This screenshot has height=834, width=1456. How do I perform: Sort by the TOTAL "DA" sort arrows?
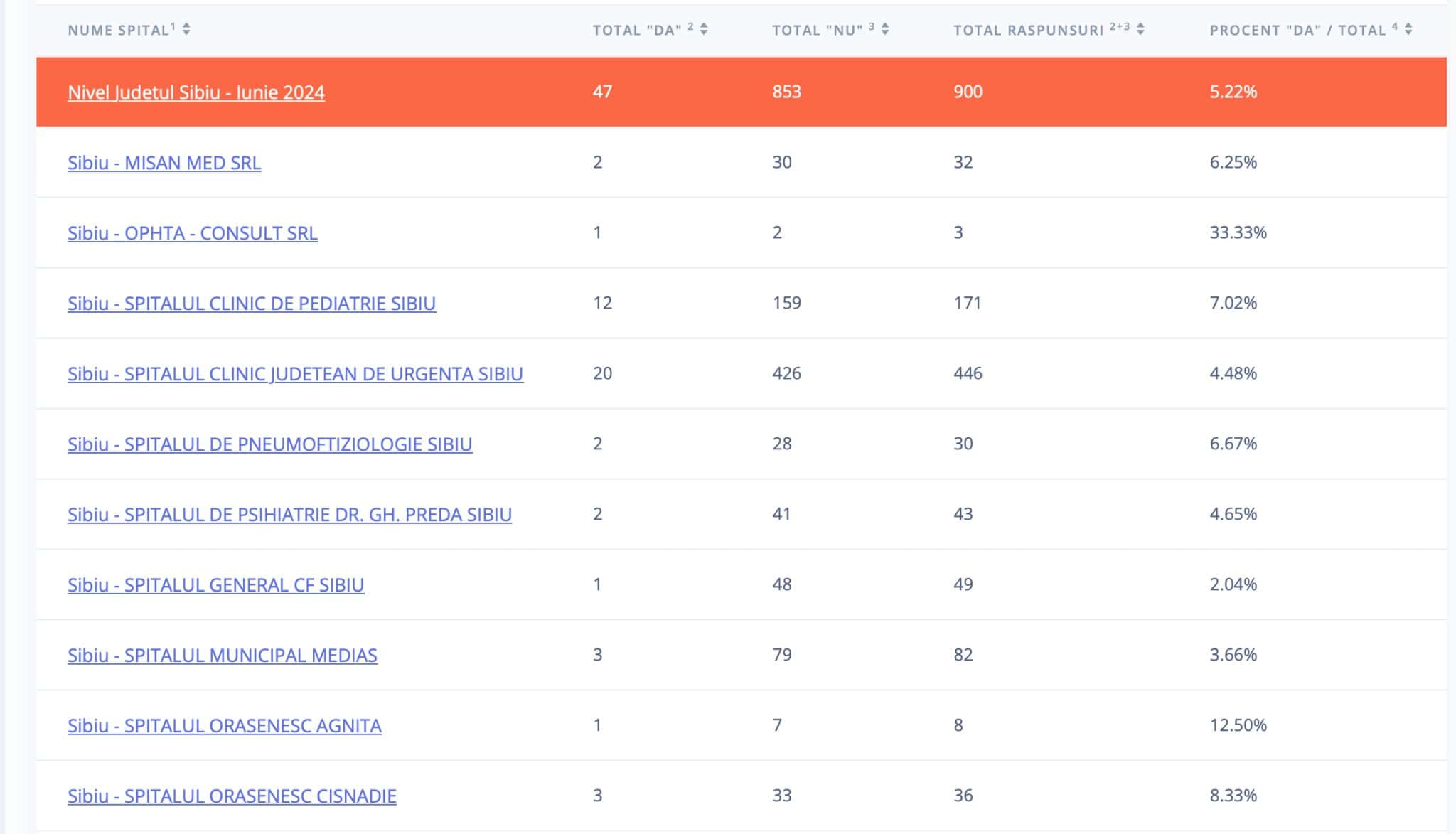(704, 29)
